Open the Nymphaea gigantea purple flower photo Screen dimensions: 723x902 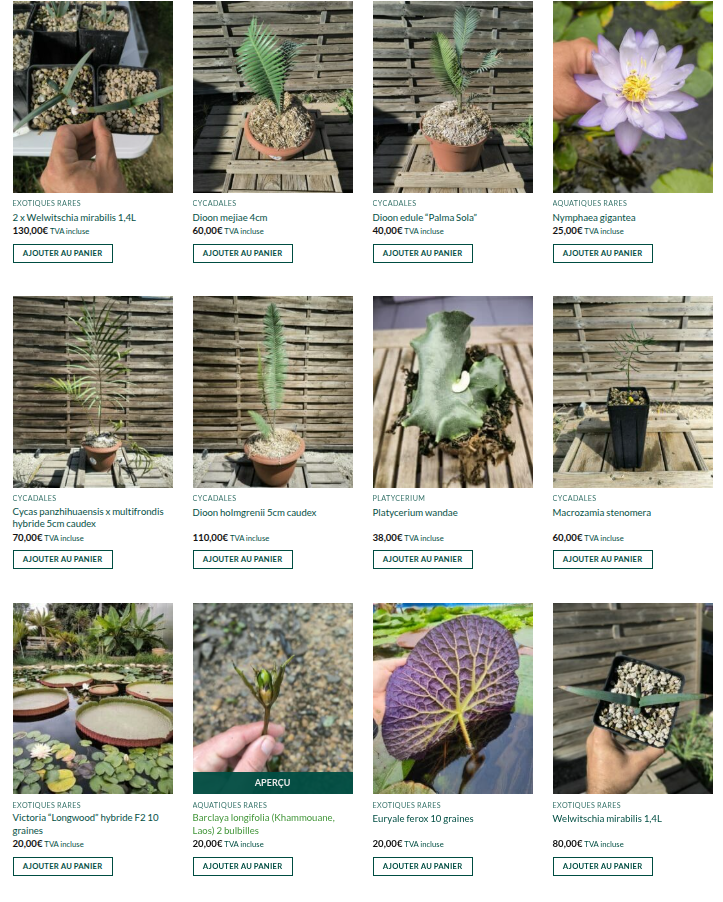[x=633, y=97]
